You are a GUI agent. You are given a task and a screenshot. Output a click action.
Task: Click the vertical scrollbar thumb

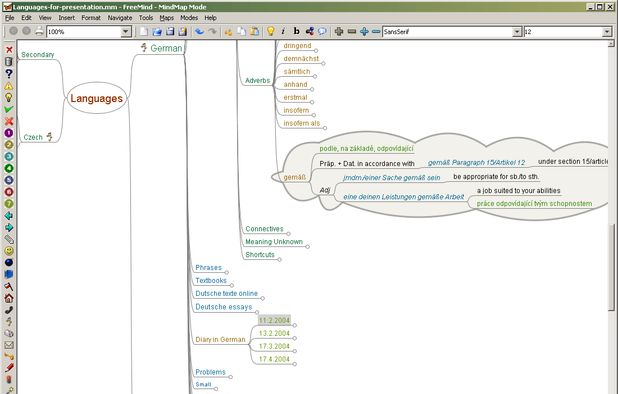(x=611, y=267)
